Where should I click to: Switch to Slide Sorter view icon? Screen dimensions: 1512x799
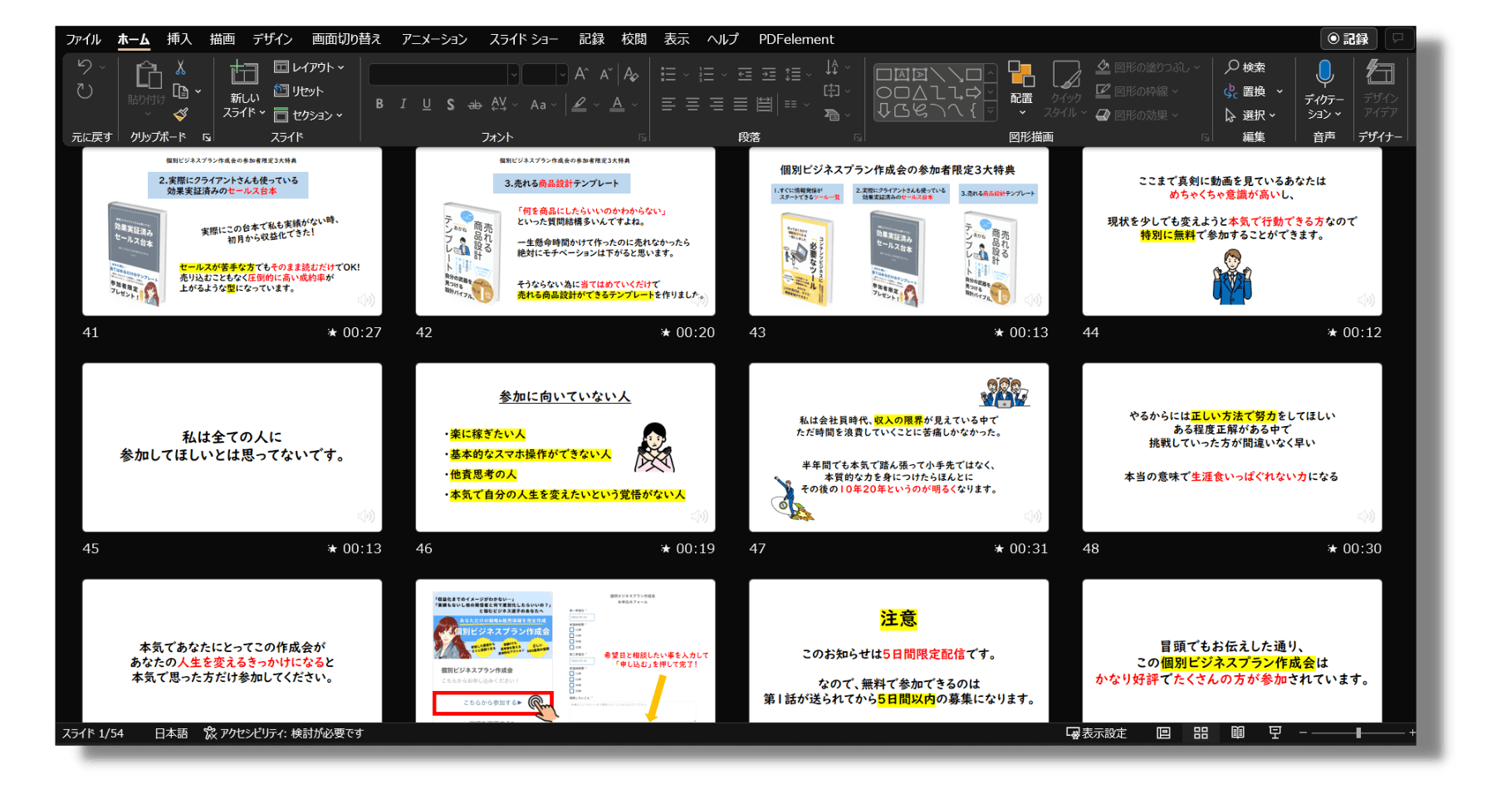pos(1201,733)
